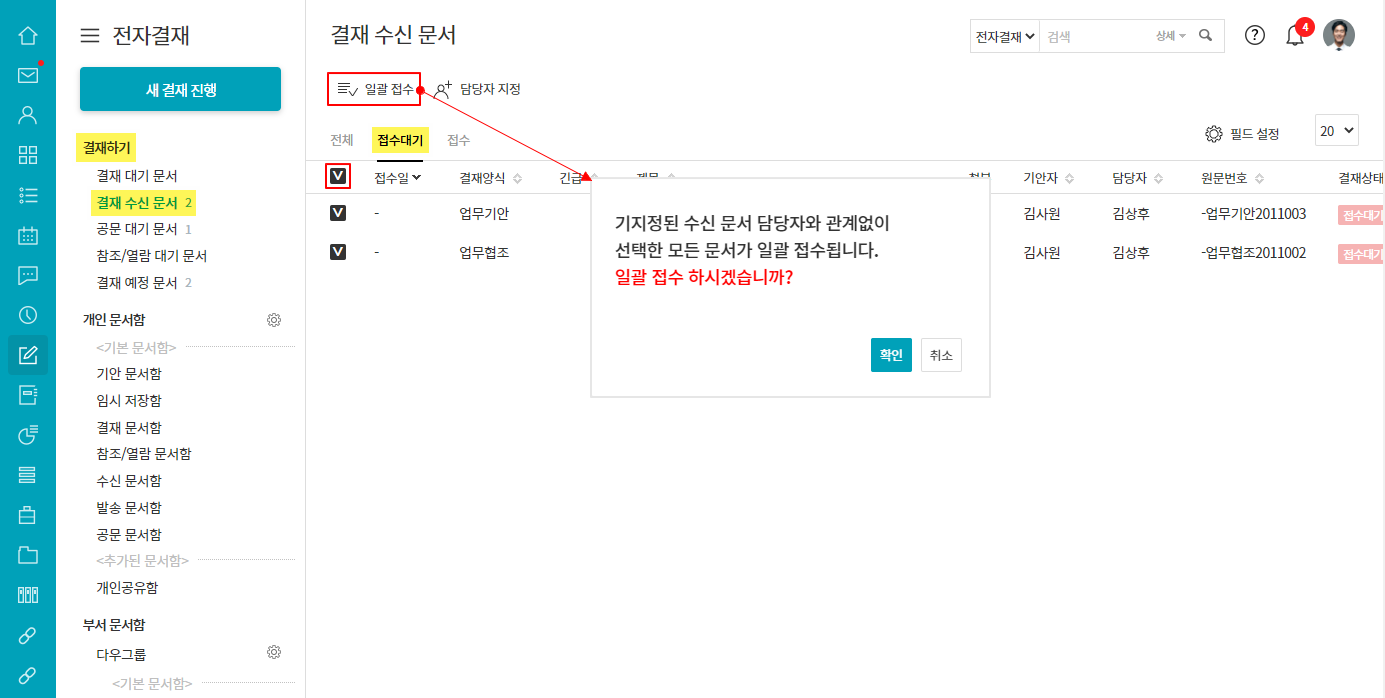
Task: Switch to the 접수 tab
Action: (x=459, y=141)
